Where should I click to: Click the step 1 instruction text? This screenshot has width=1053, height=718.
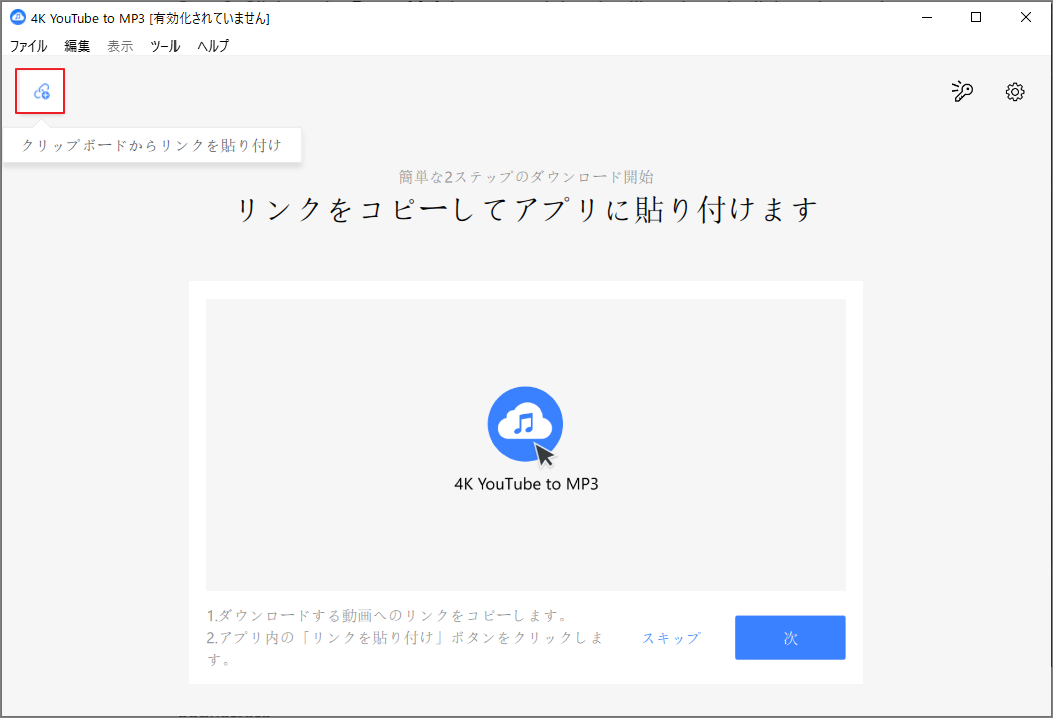point(389,615)
